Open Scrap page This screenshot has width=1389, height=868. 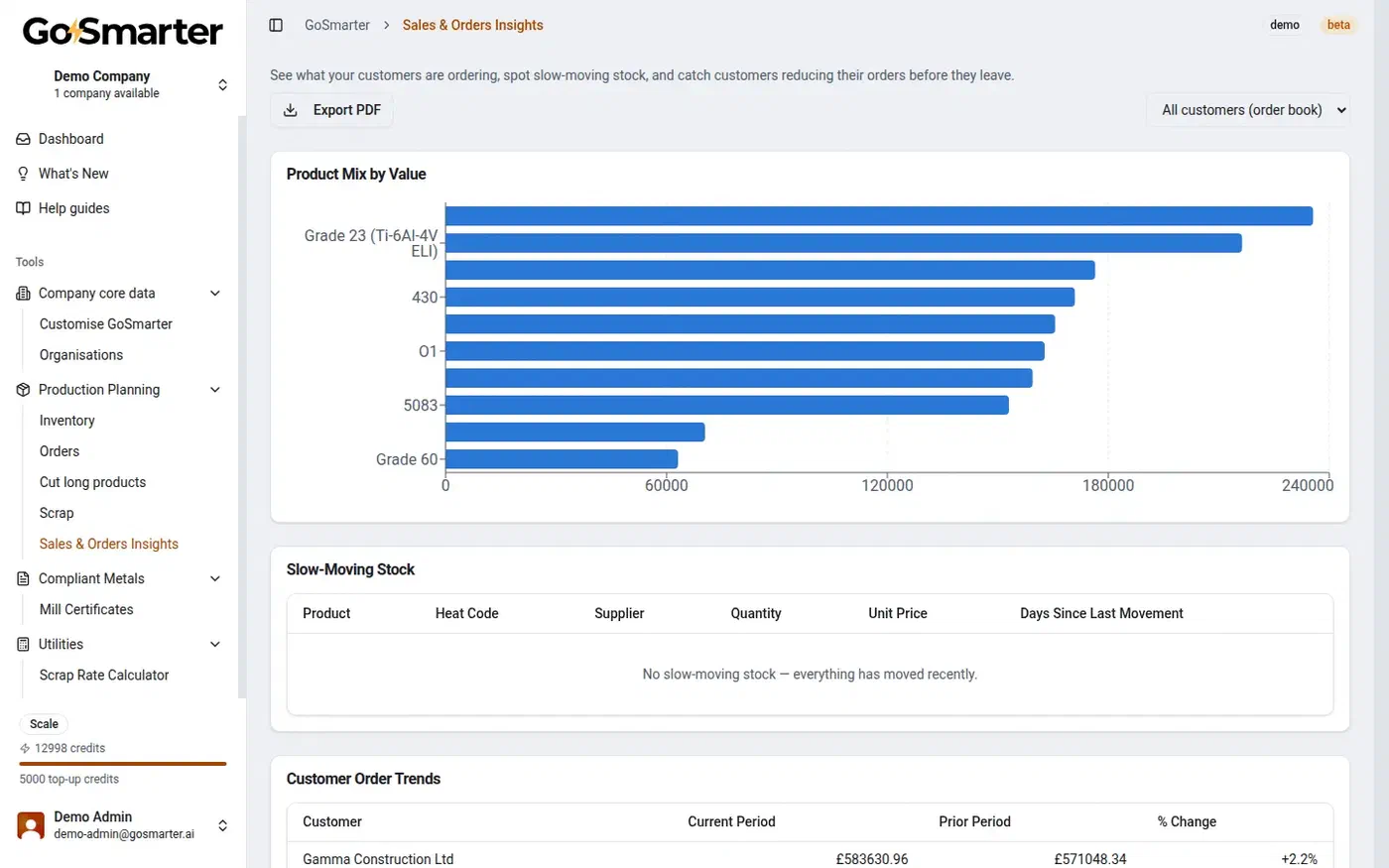pos(57,513)
